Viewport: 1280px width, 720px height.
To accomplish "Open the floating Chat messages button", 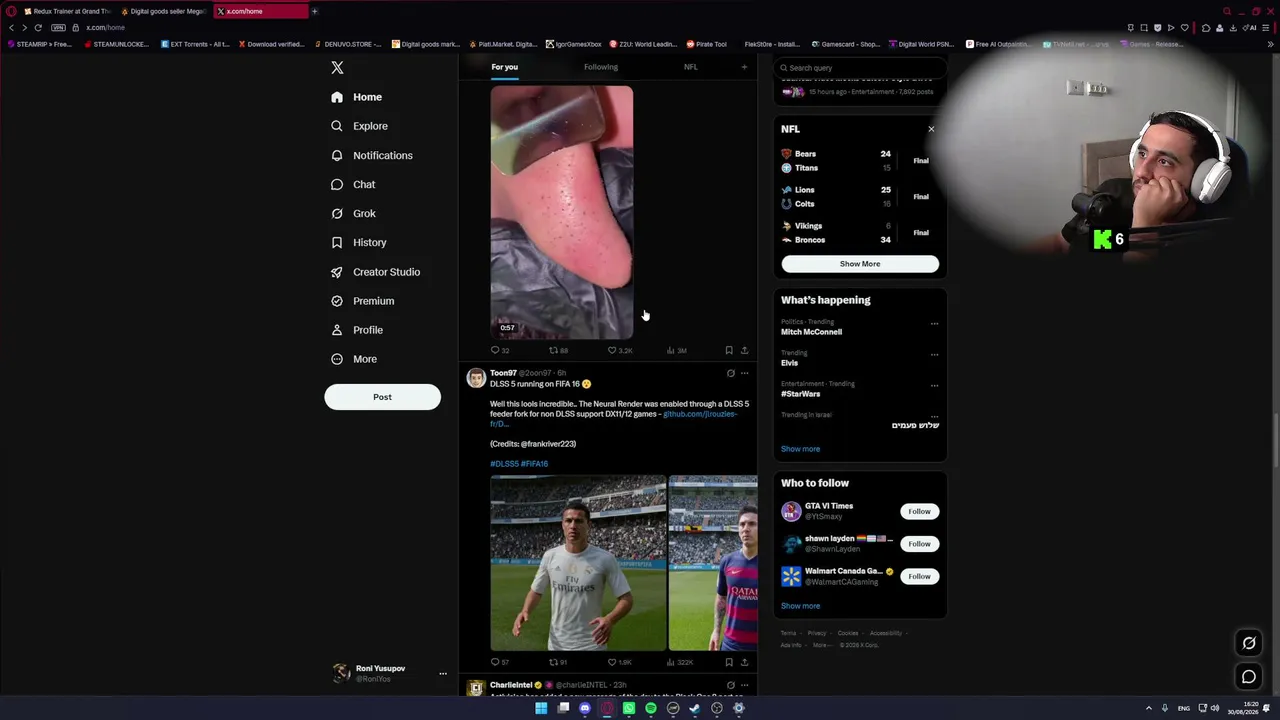I will pyautogui.click(x=1249, y=677).
